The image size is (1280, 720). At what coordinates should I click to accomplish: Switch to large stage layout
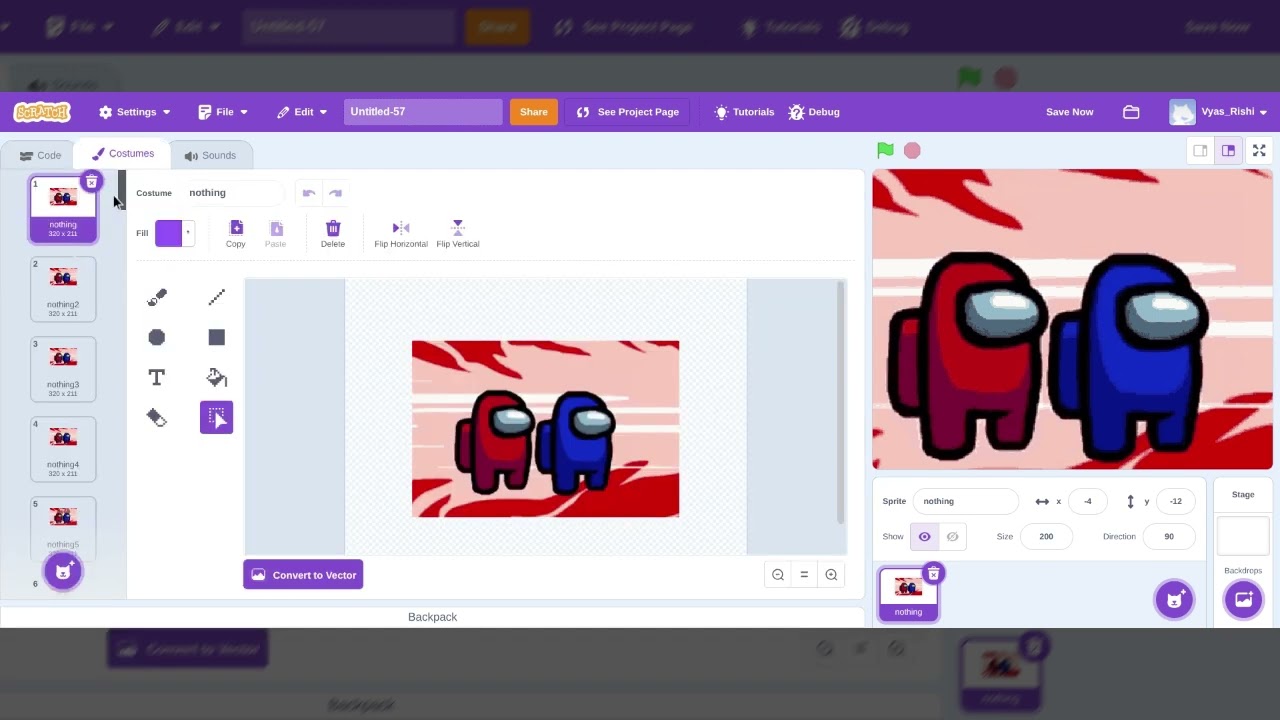tap(1228, 150)
